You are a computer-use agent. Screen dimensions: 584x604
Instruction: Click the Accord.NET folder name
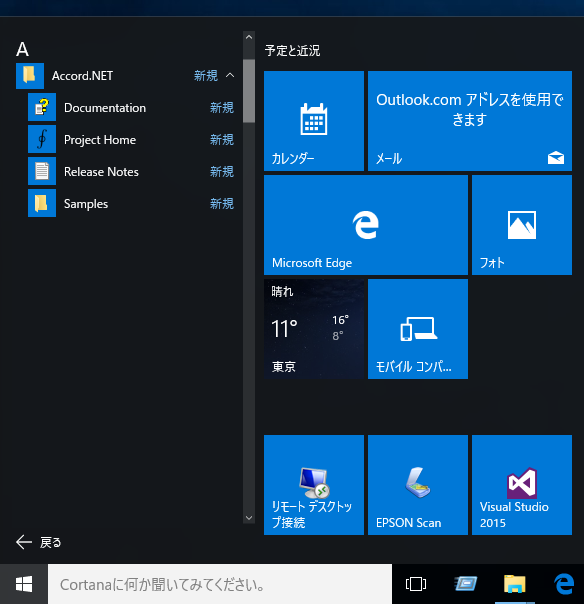click(82, 76)
